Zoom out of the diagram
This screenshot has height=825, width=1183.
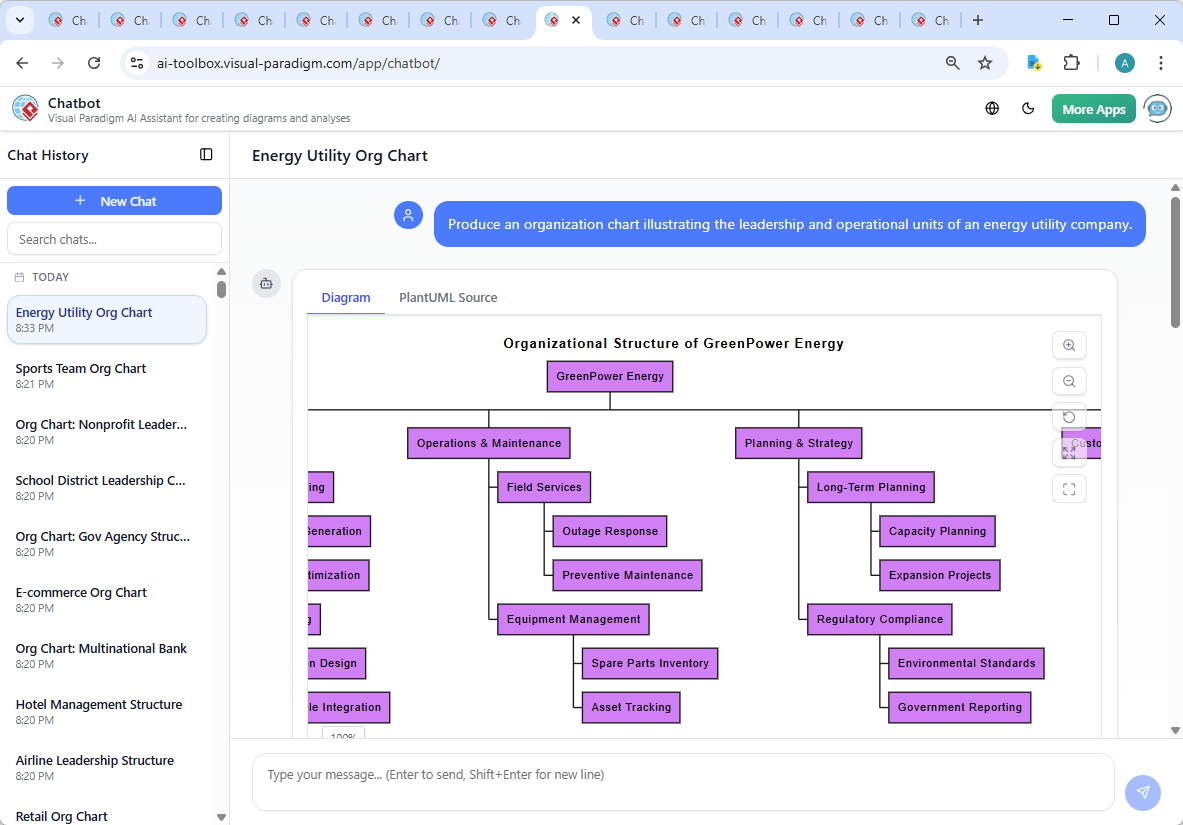[x=1069, y=381]
